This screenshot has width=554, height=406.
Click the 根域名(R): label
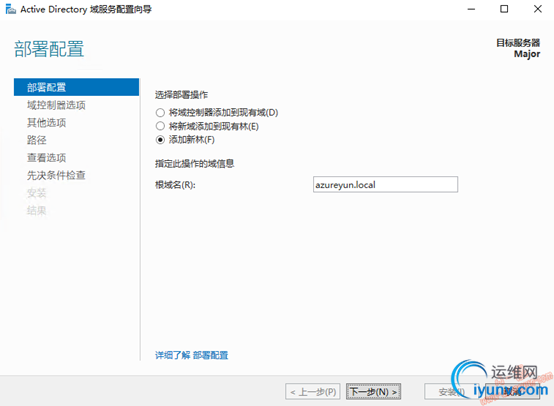click(x=175, y=185)
